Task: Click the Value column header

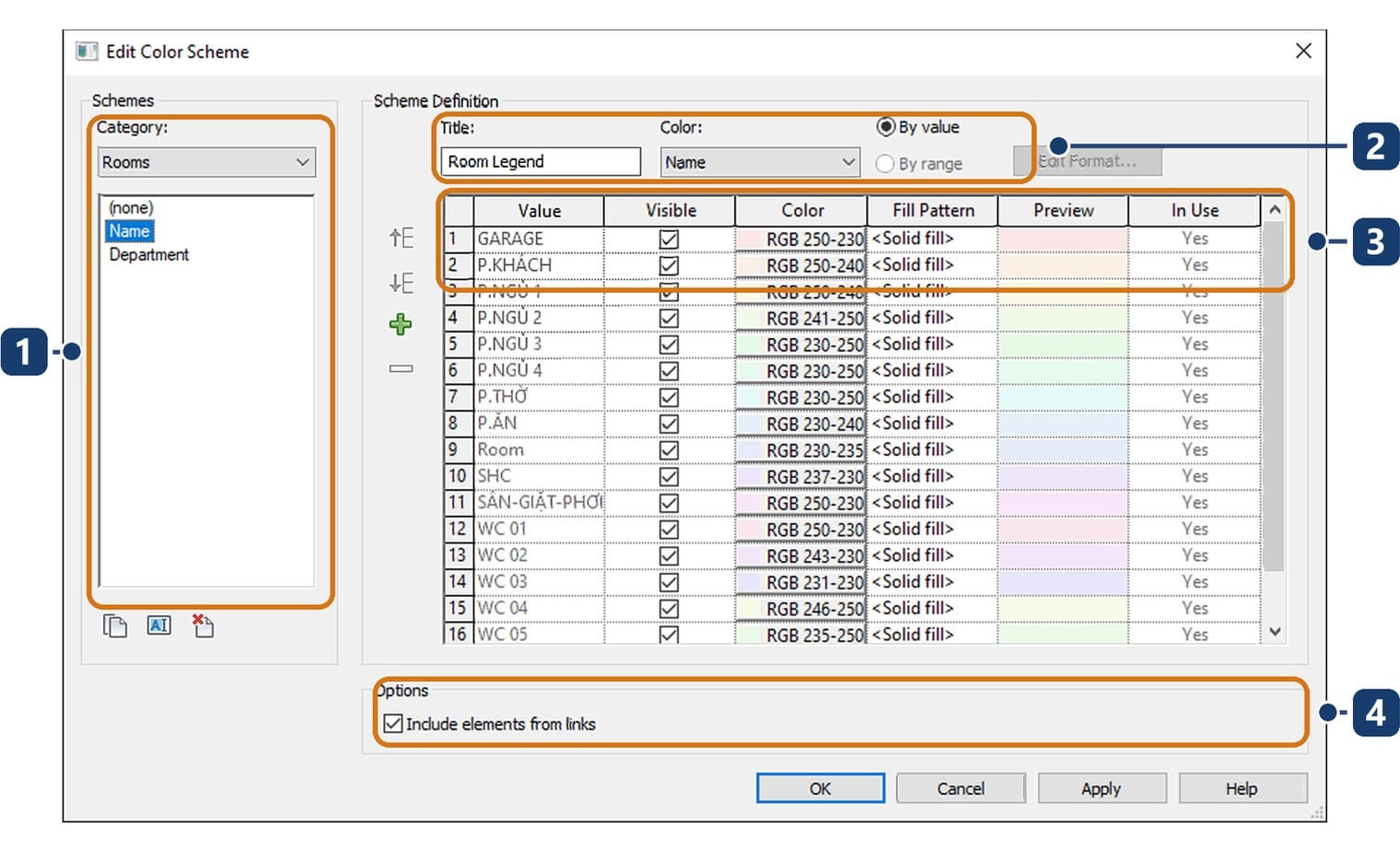Action: [x=539, y=210]
